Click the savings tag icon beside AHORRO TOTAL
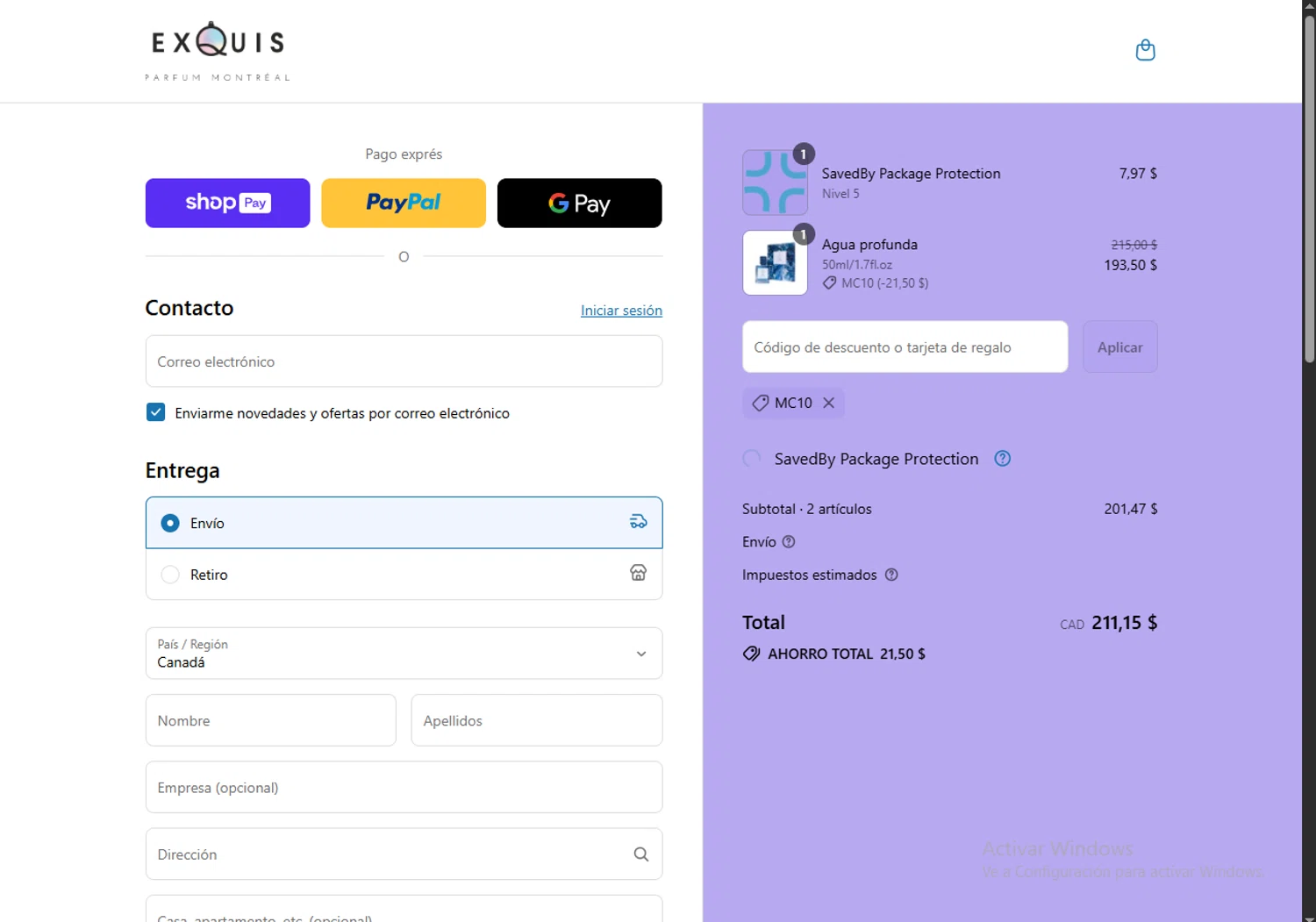The width and height of the screenshot is (1316, 922). point(751,654)
